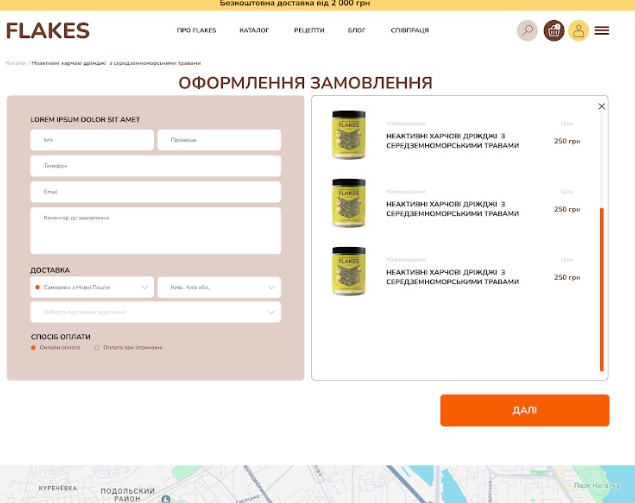Click the Email input field
The width and height of the screenshot is (635, 503).
[x=155, y=192]
